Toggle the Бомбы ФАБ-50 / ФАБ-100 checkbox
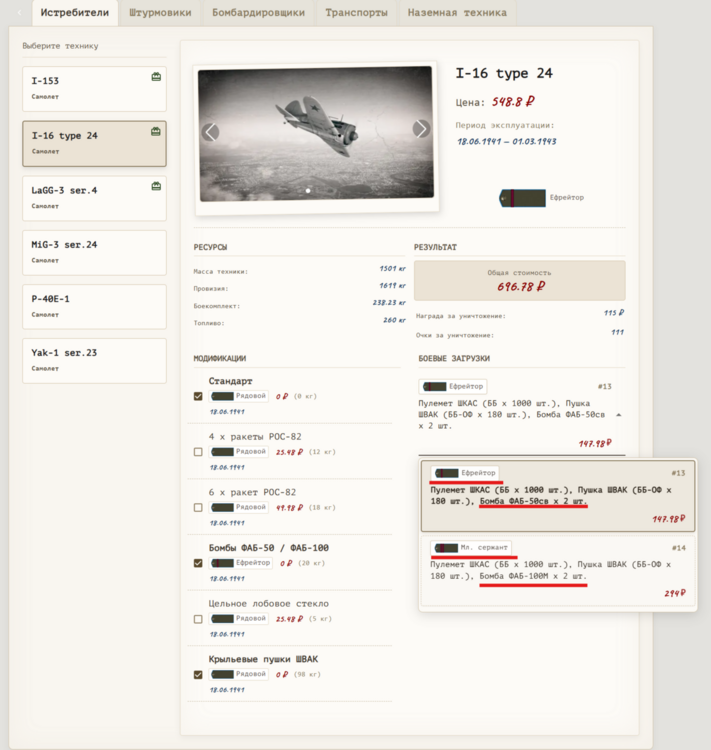Viewport: 711px width, 750px height. pos(198,563)
